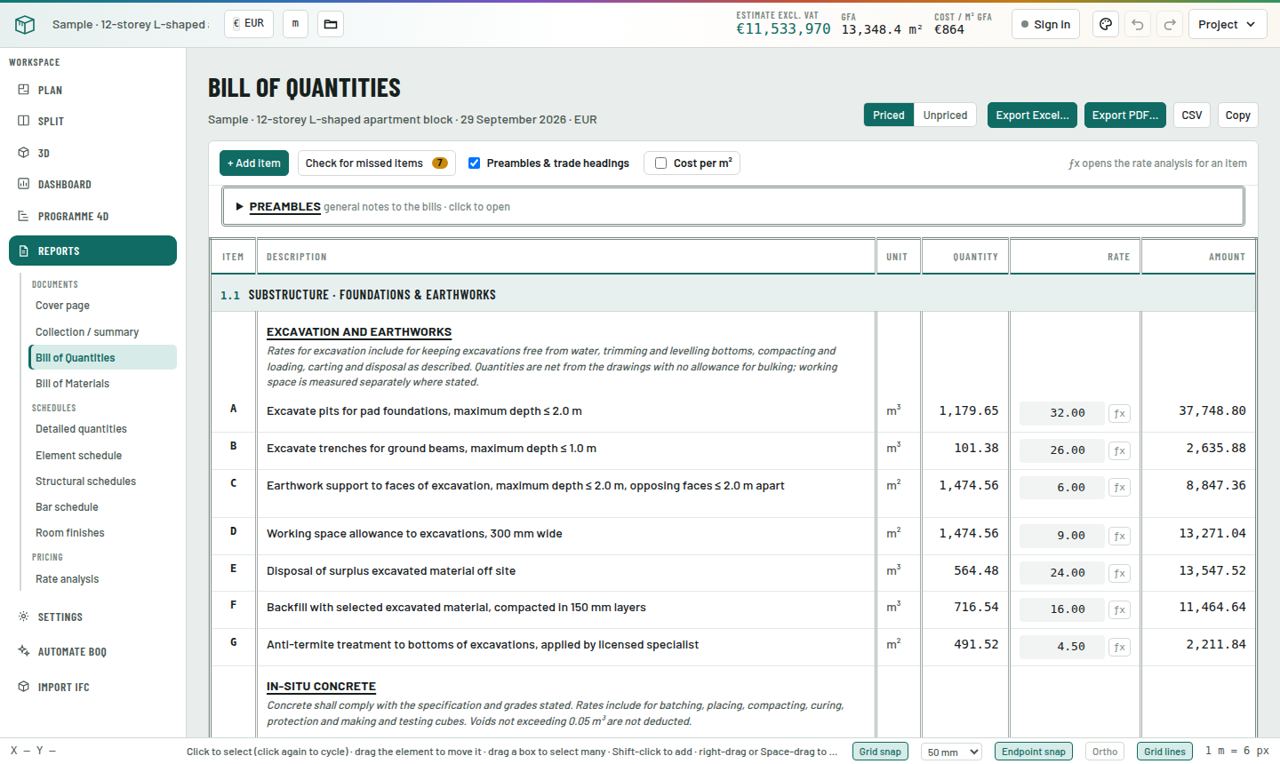Toggle Endpoint snap in status bar

click(1033, 751)
